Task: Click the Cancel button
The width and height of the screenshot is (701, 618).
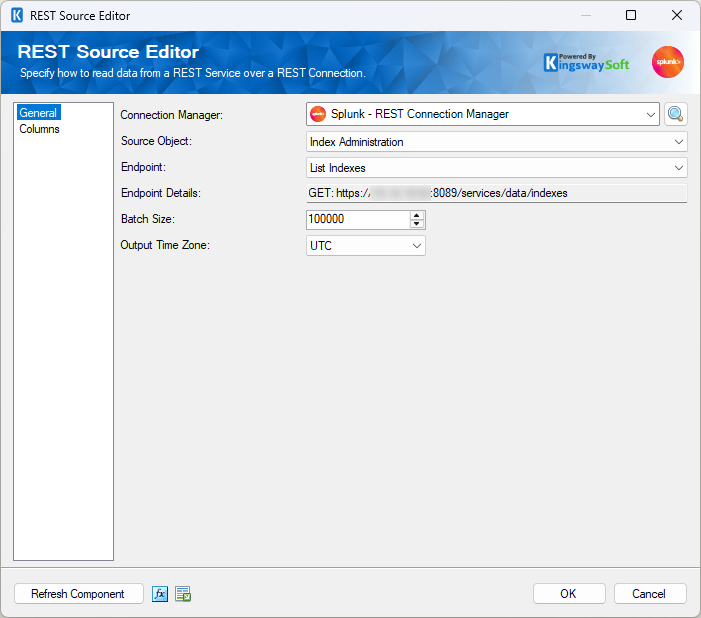Action: [x=650, y=594]
